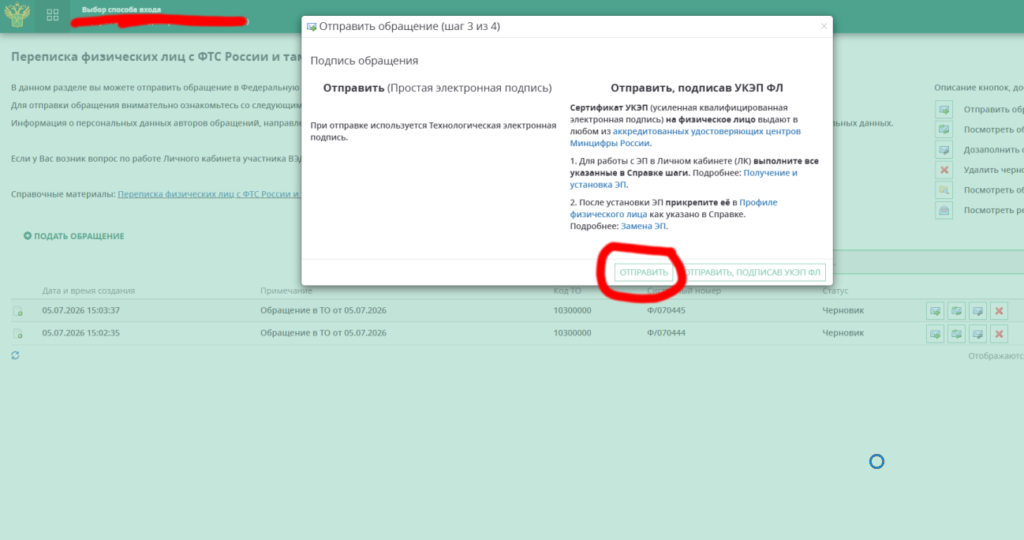This screenshot has width=1024, height=540.
Task: View appeal Ф/070444 using view icon
Action: [x=957, y=334]
